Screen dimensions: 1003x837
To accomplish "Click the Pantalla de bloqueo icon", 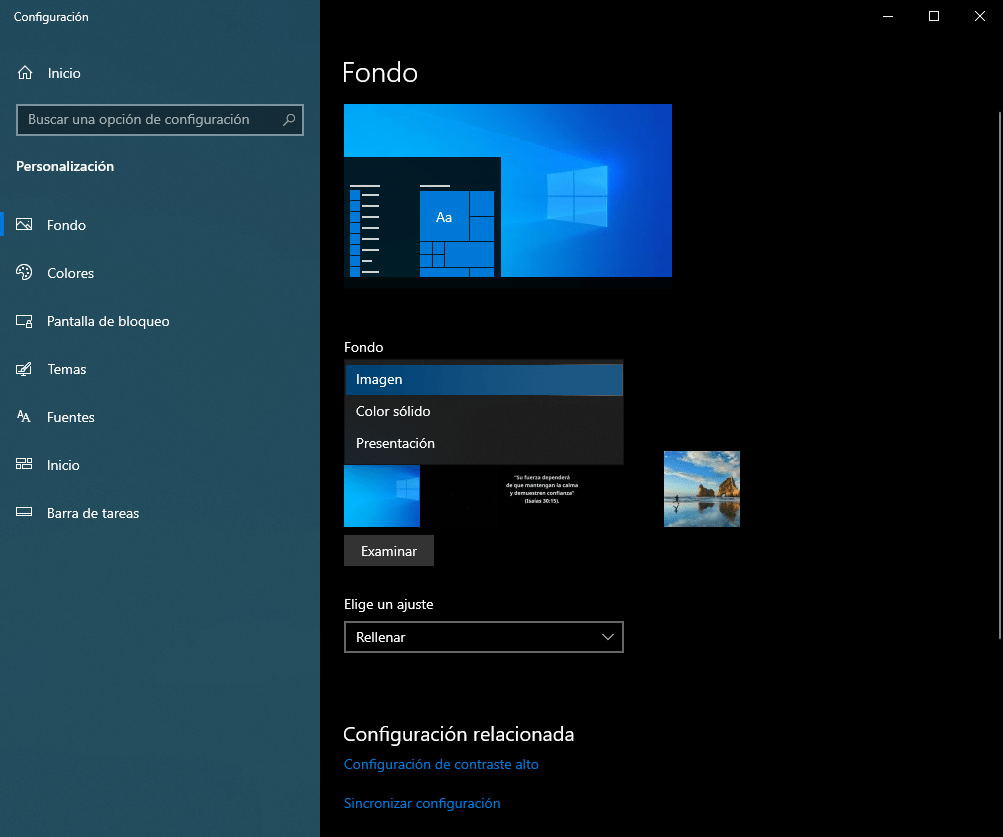I will point(25,321).
